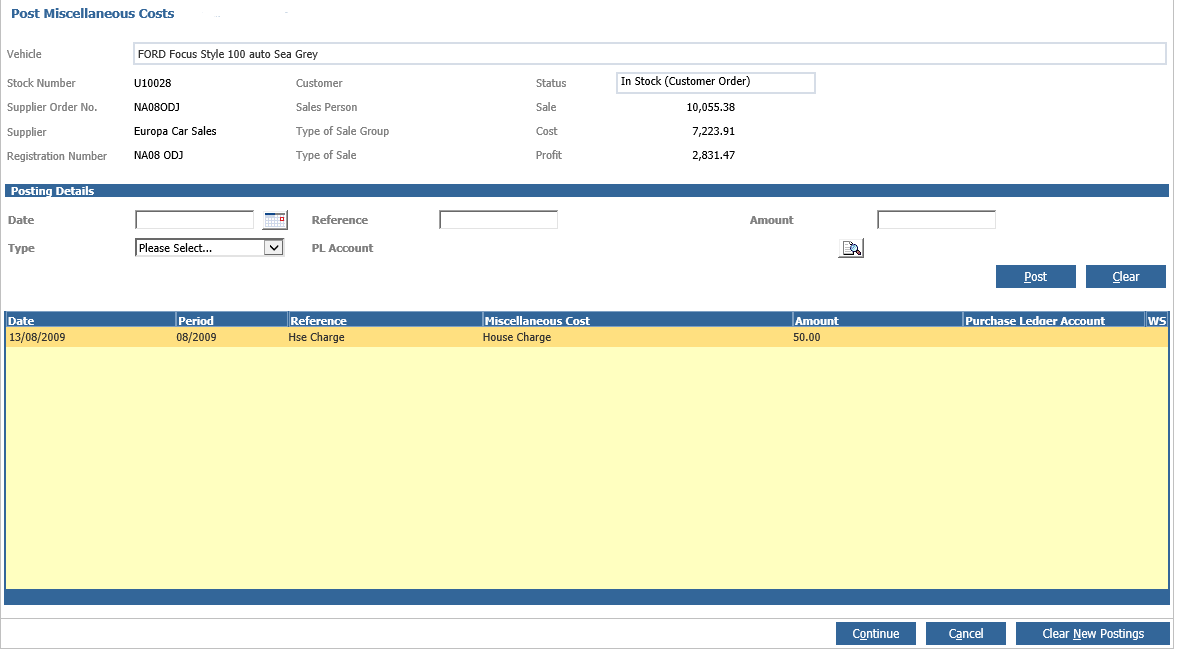Screen dimensions: 1180x653
Task: Click the supplier order number NA08ODJ
Action: point(157,107)
